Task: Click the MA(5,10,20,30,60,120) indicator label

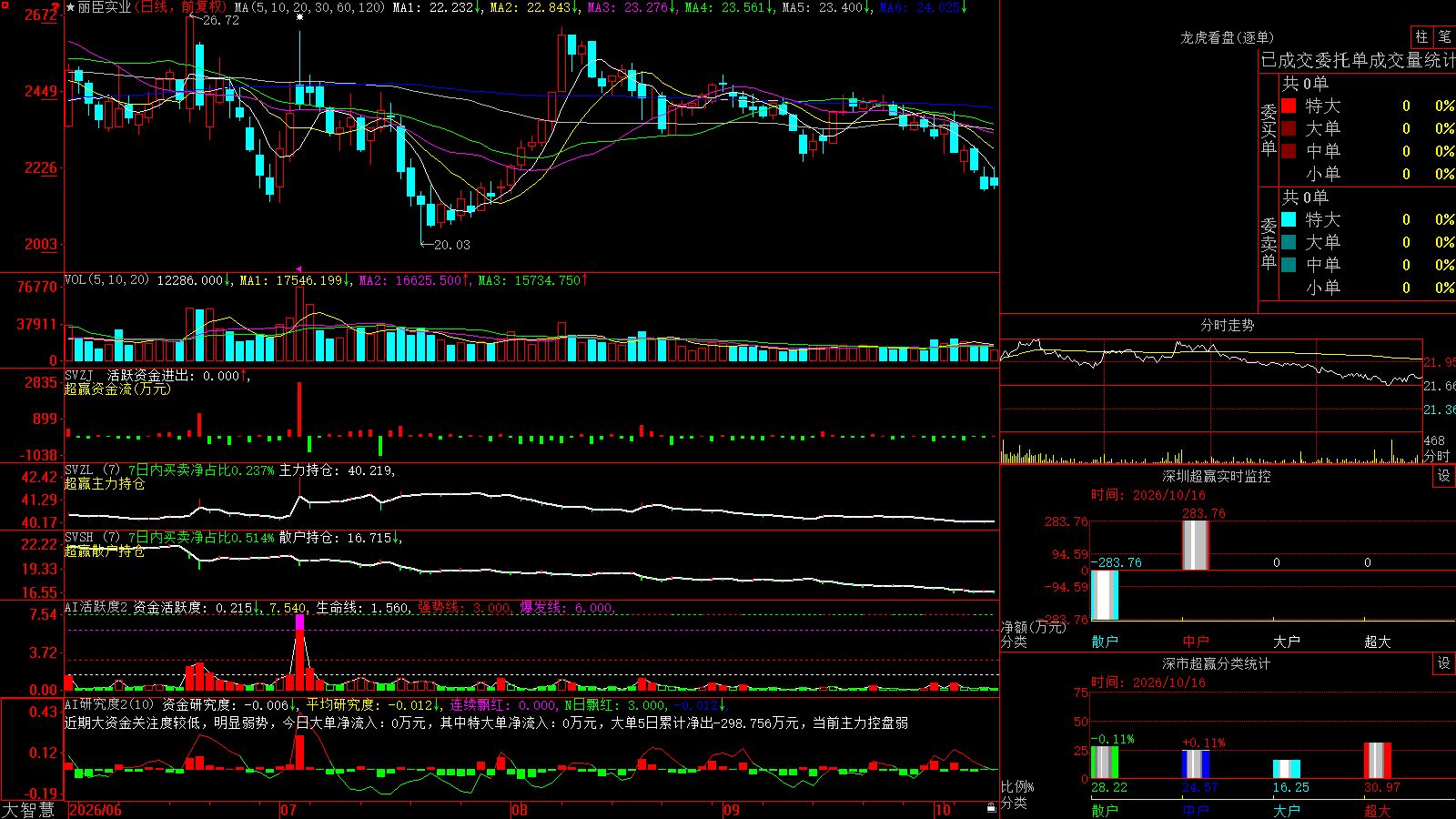Action: pos(309,7)
